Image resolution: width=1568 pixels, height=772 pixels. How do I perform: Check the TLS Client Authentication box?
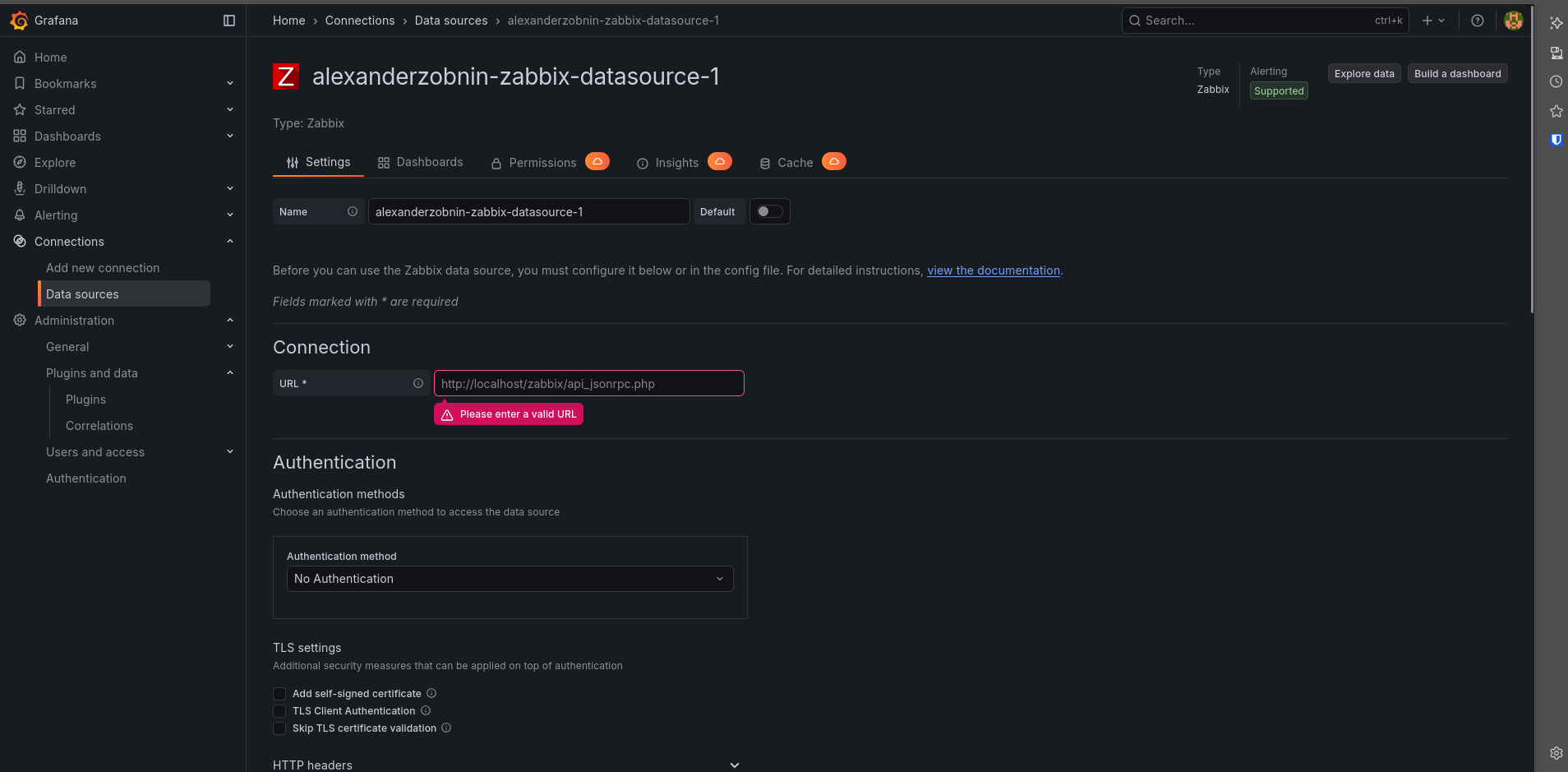tap(279, 711)
